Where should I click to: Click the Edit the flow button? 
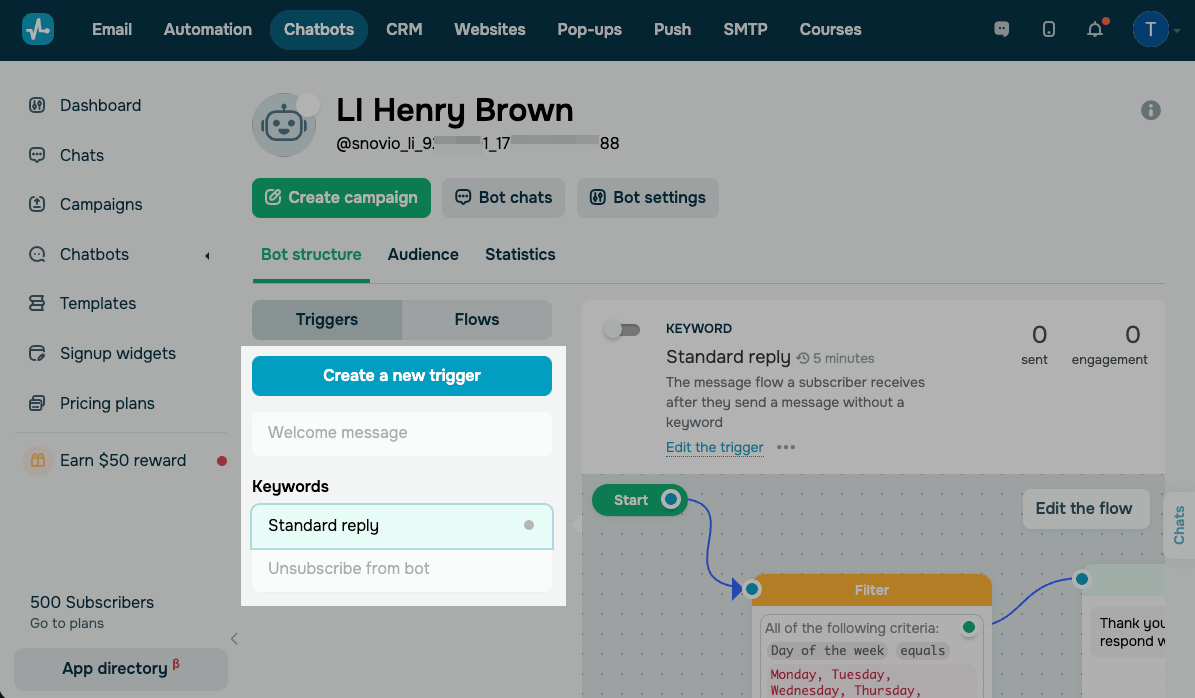coord(1084,509)
